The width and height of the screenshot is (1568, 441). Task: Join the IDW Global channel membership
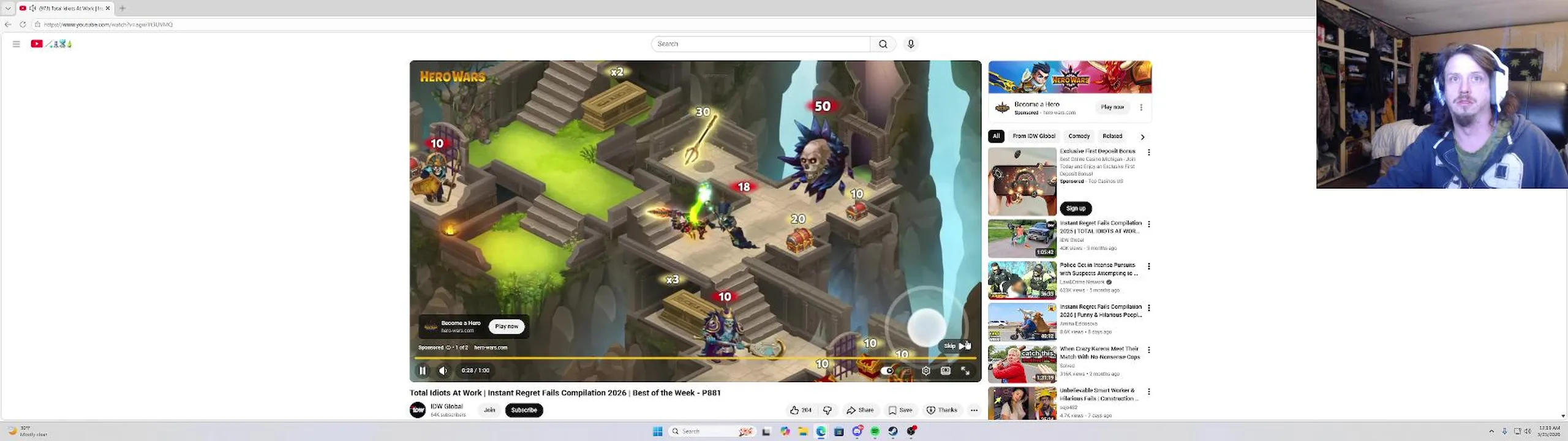tap(489, 410)
